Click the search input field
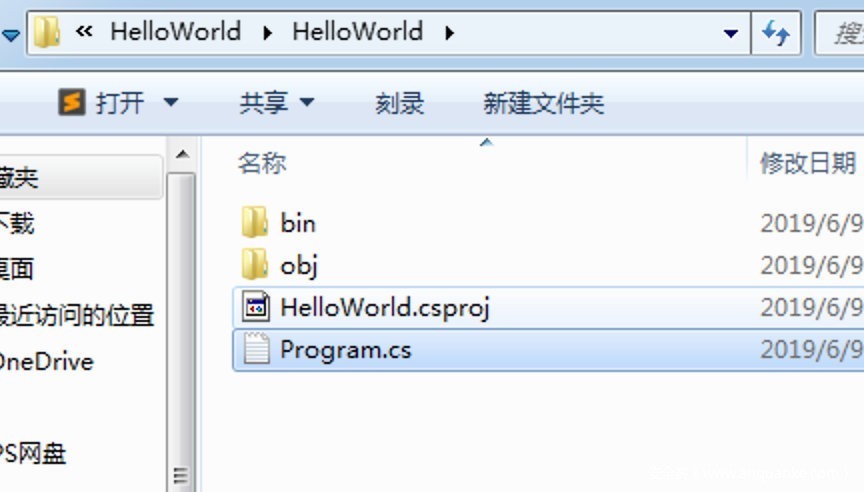The width and height of the screenshot is (864, 492). (x=844, y=33)
